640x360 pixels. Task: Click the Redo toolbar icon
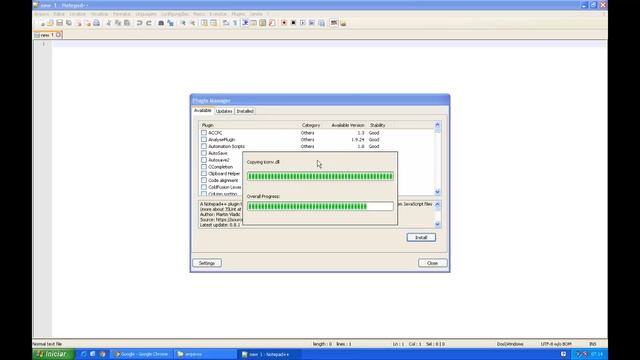pyautogui.click(x=149, y=23)
